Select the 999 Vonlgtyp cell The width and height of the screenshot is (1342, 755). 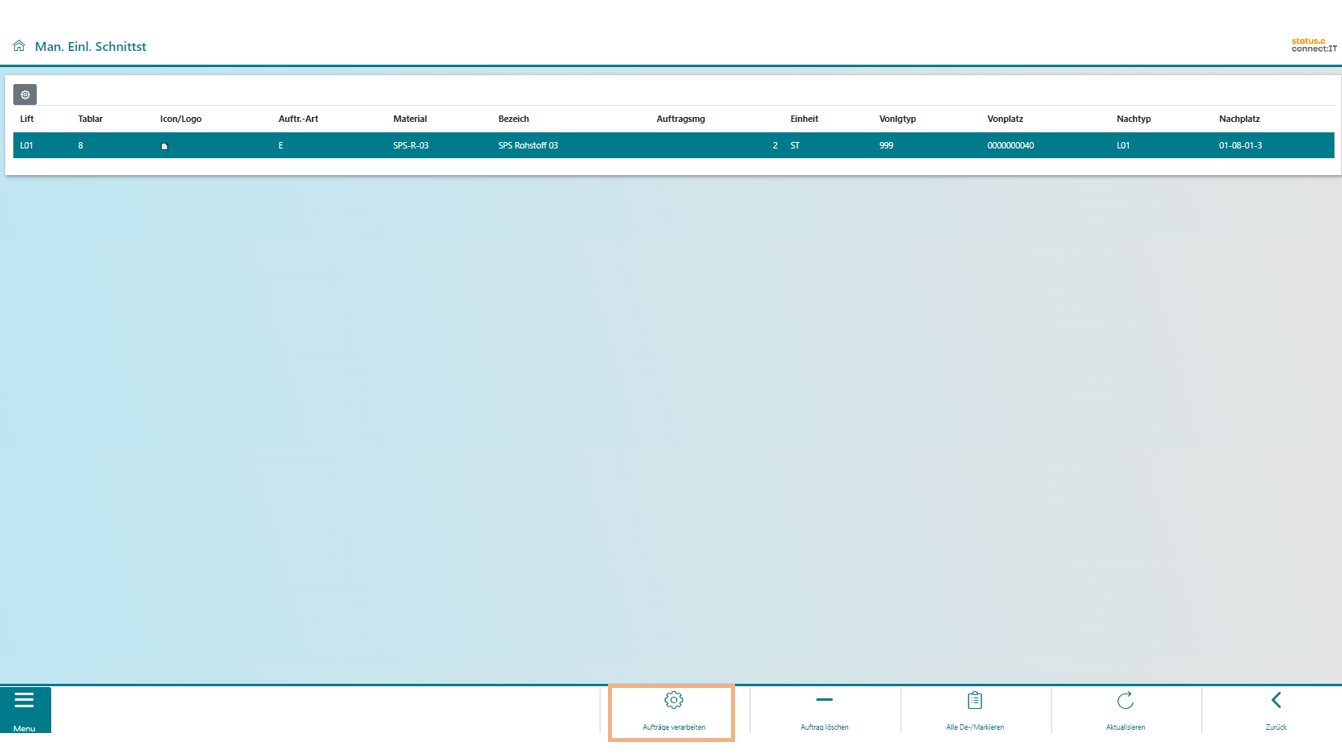[886, 146]
